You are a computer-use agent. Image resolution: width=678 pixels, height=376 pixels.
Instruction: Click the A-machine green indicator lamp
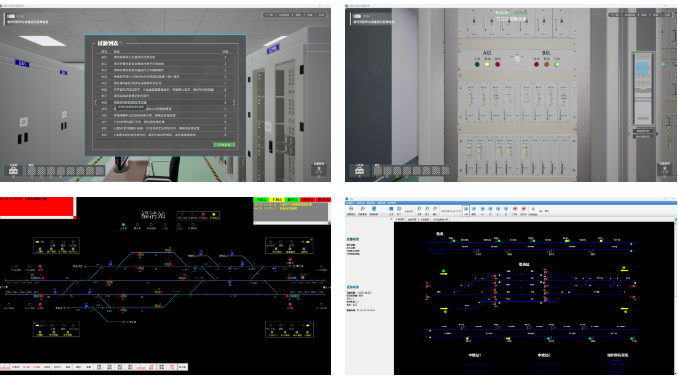(477, 64)
